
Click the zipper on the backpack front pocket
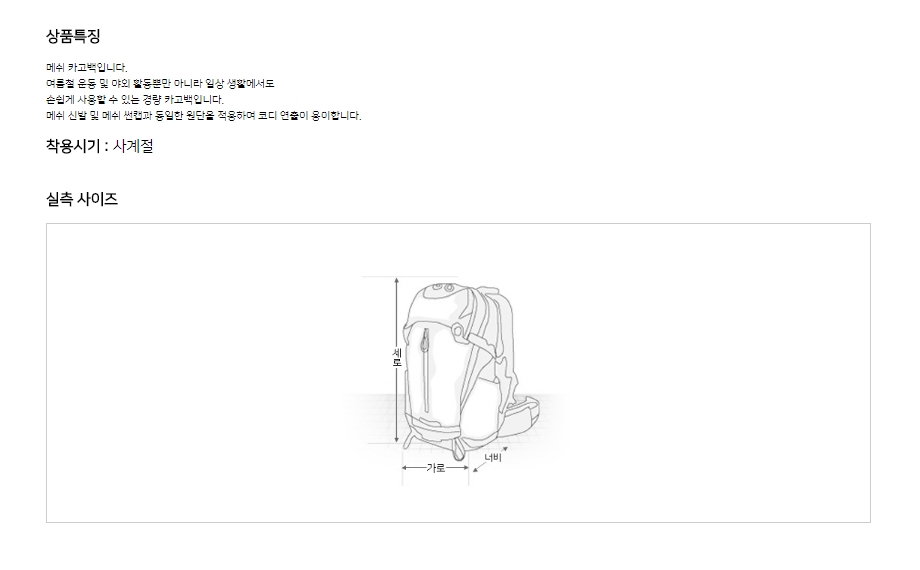(x=426, y=370)
